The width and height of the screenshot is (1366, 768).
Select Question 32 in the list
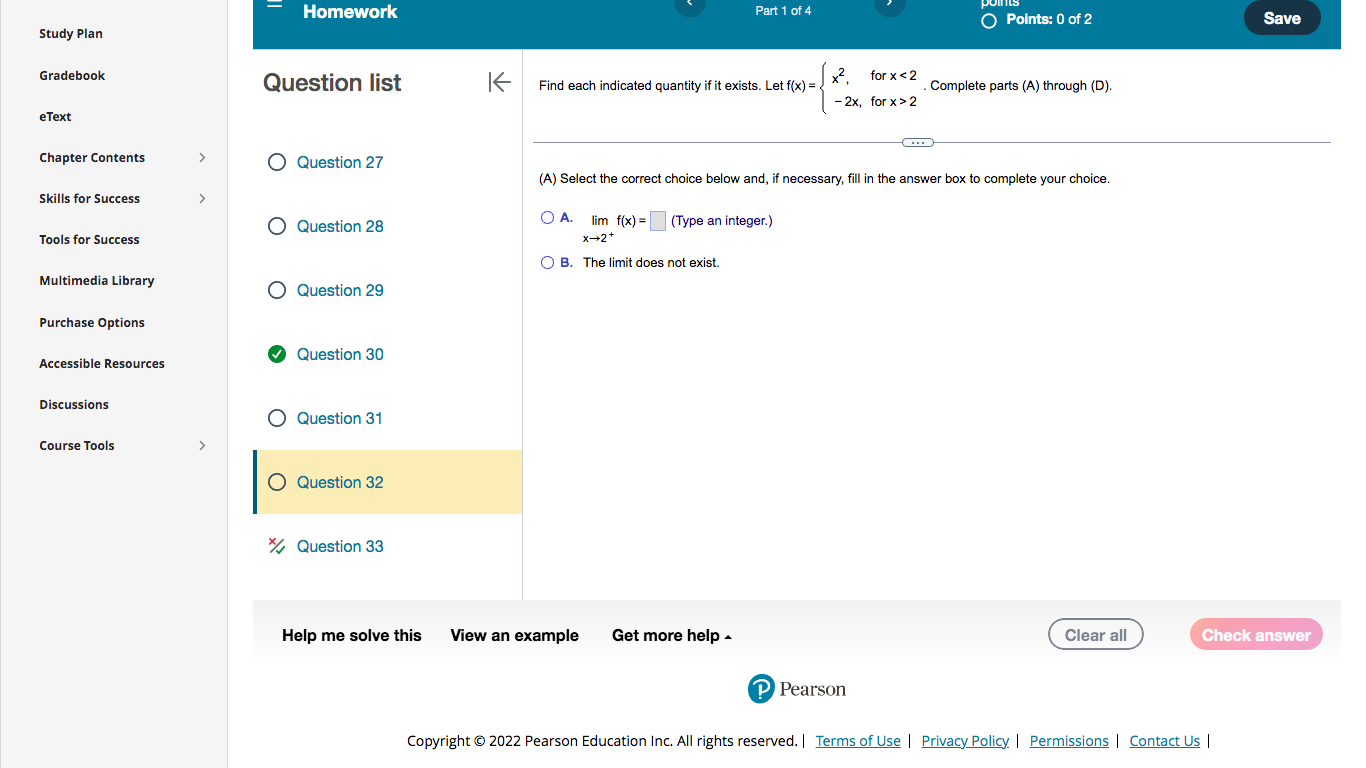(388, 482)
